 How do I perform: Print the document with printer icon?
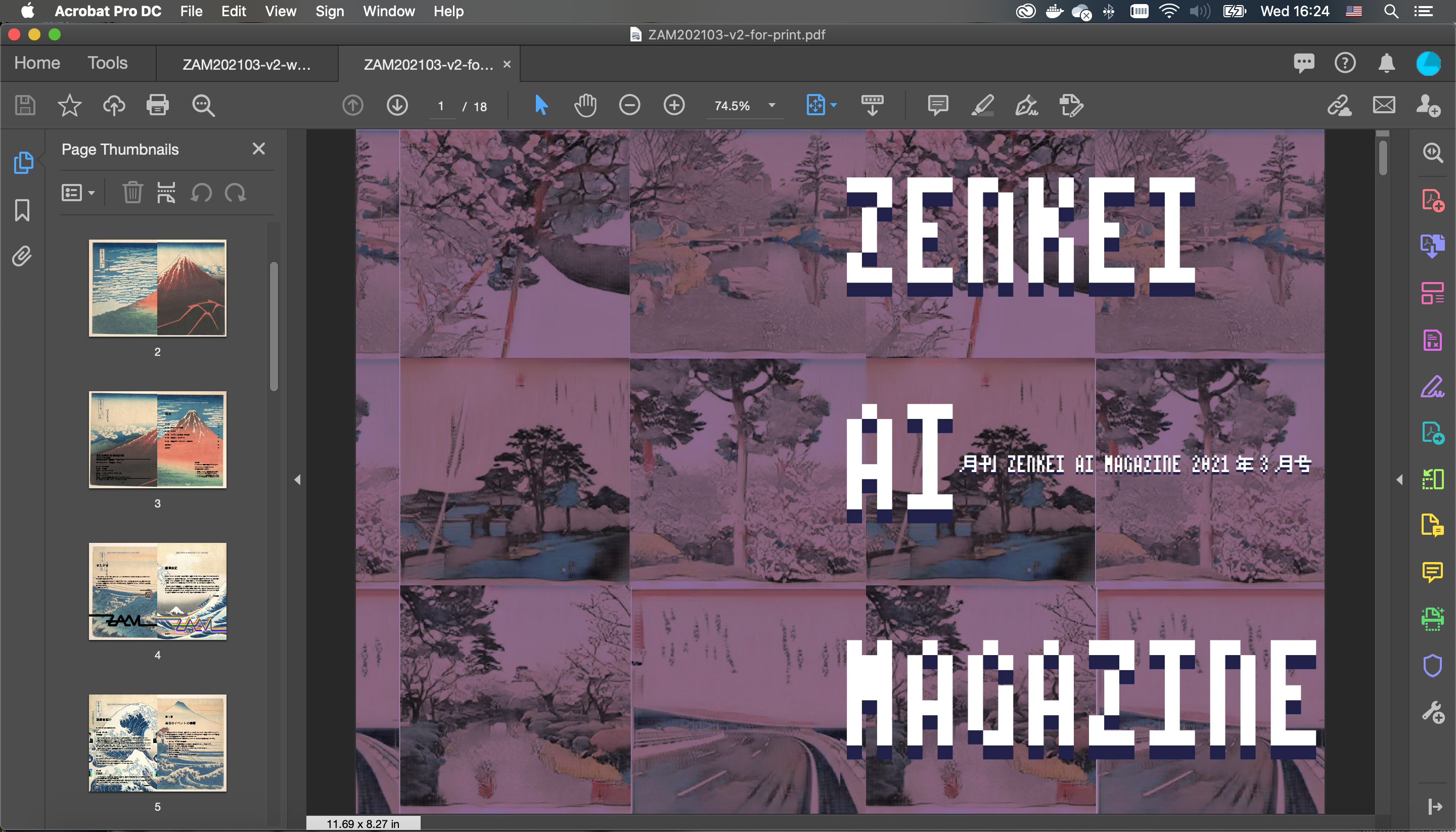[x=158, y=106]
